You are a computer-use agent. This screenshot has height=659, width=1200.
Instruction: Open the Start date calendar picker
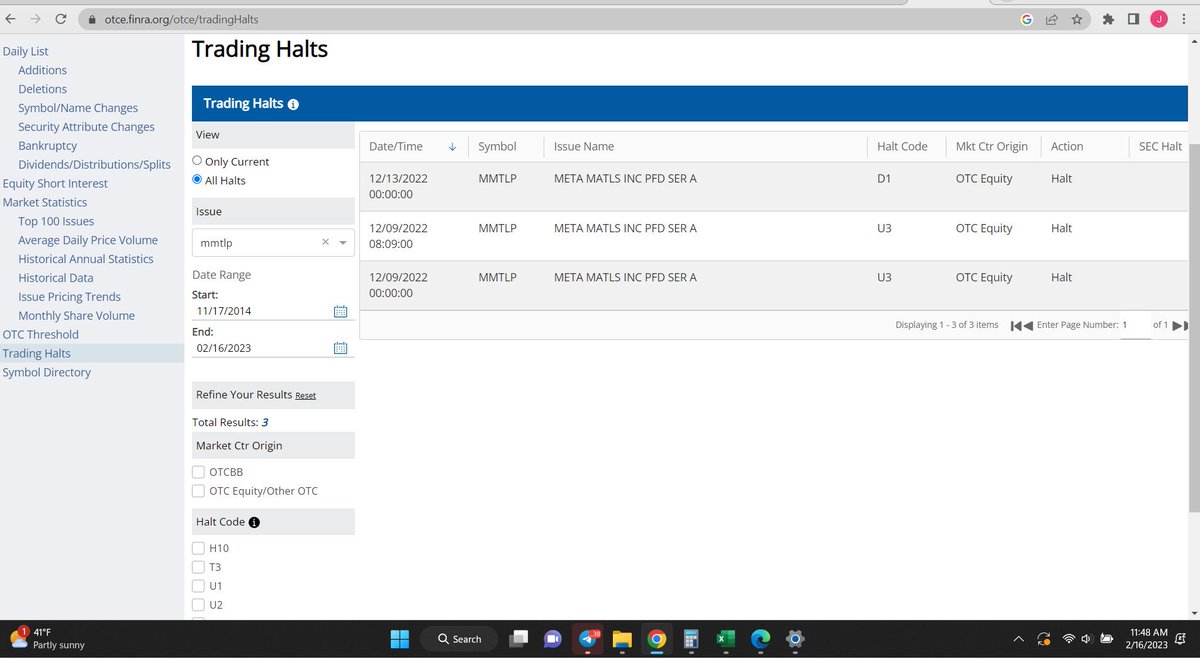tap(340, 311)
